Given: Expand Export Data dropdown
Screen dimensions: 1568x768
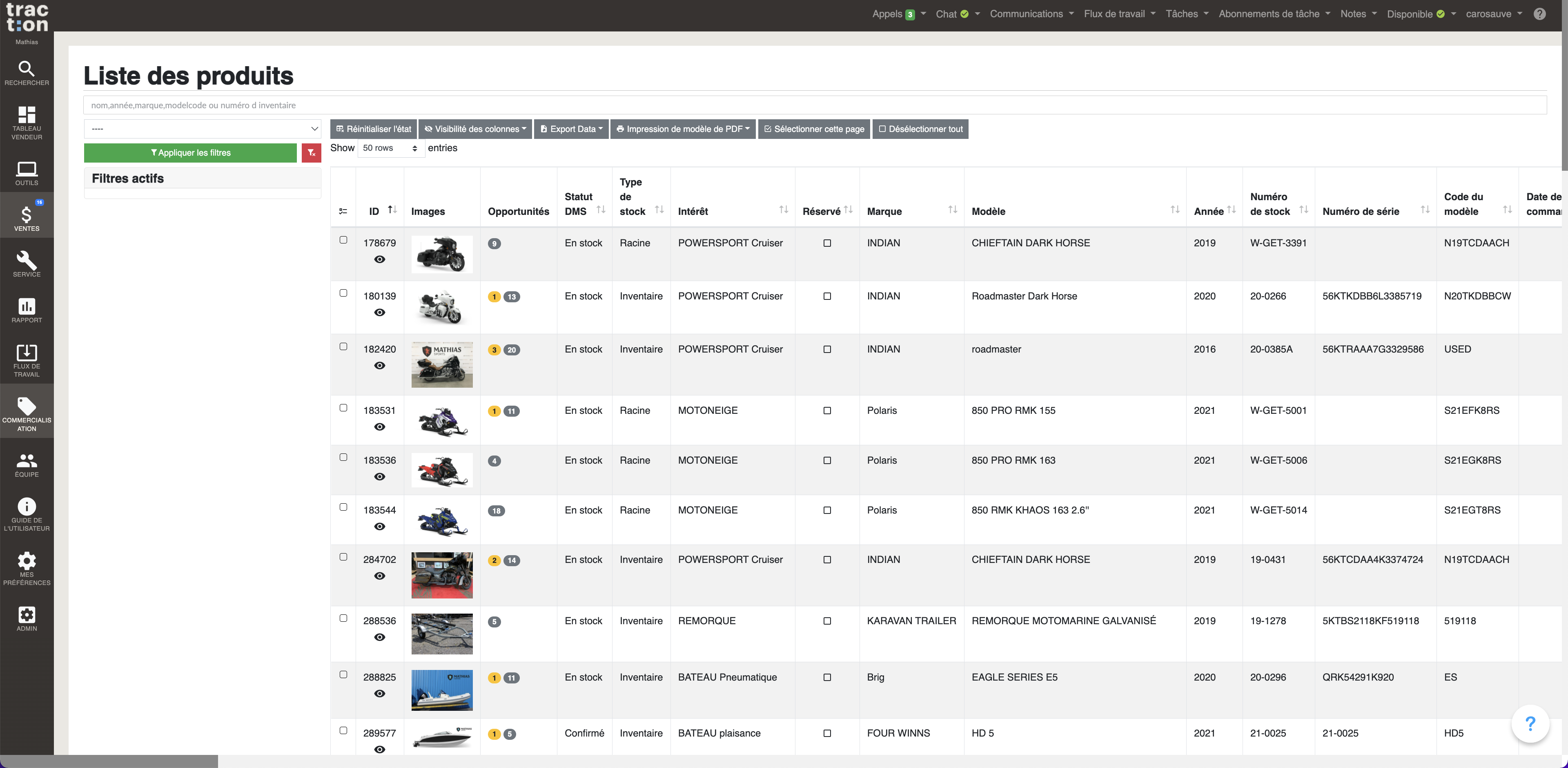Looking at the screenshot, I should (x=571, y=129).
